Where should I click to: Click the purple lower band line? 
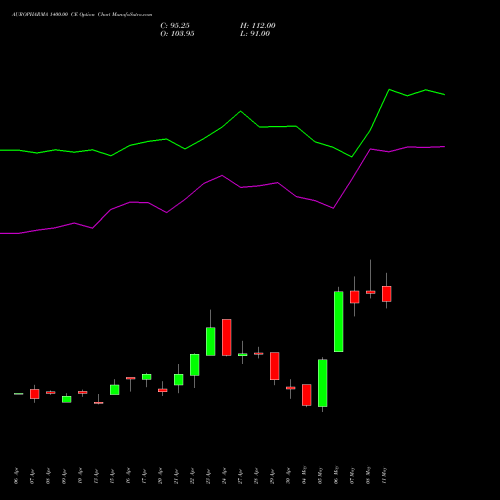click(222, 176)
